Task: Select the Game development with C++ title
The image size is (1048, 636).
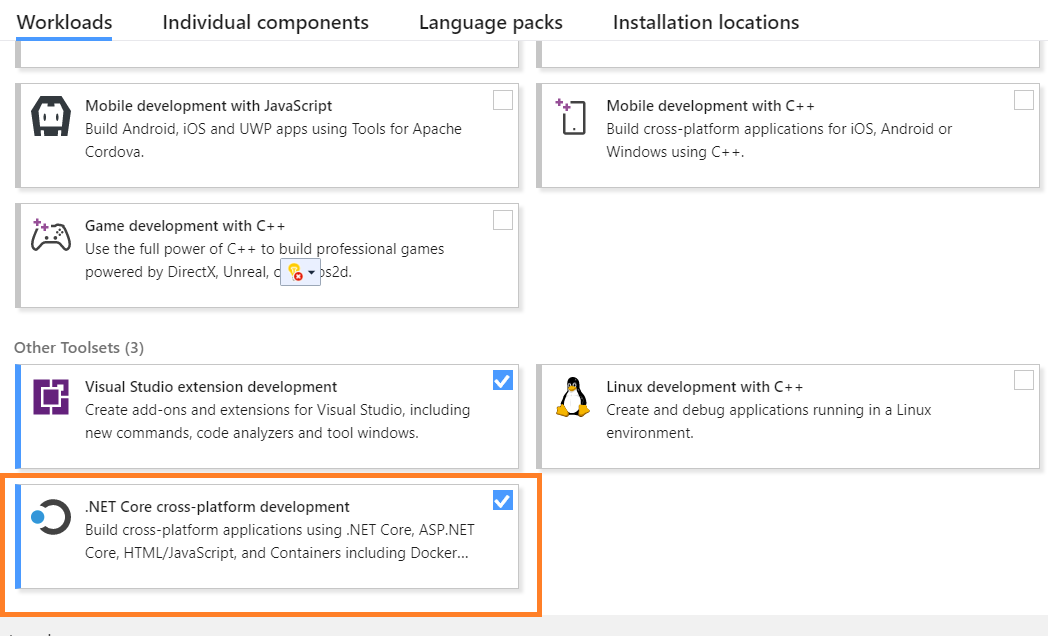Action: [185, 226]
